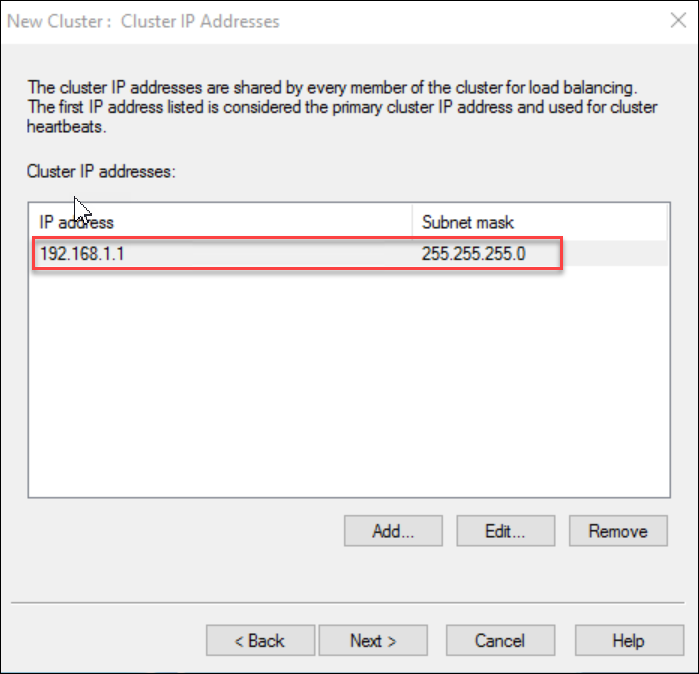Click the Subnet mask column header

468,222
